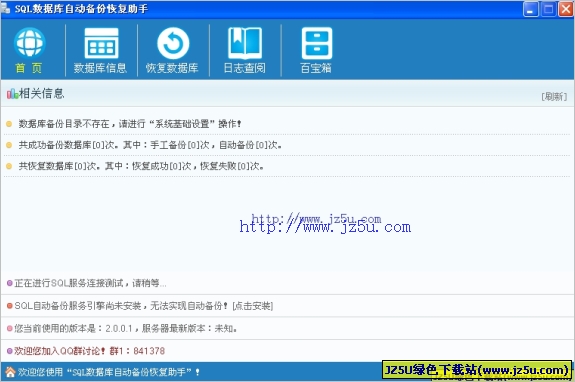This screenshot has height=382, width=575.
Task: Minimize the window
Action: (531, 9)
